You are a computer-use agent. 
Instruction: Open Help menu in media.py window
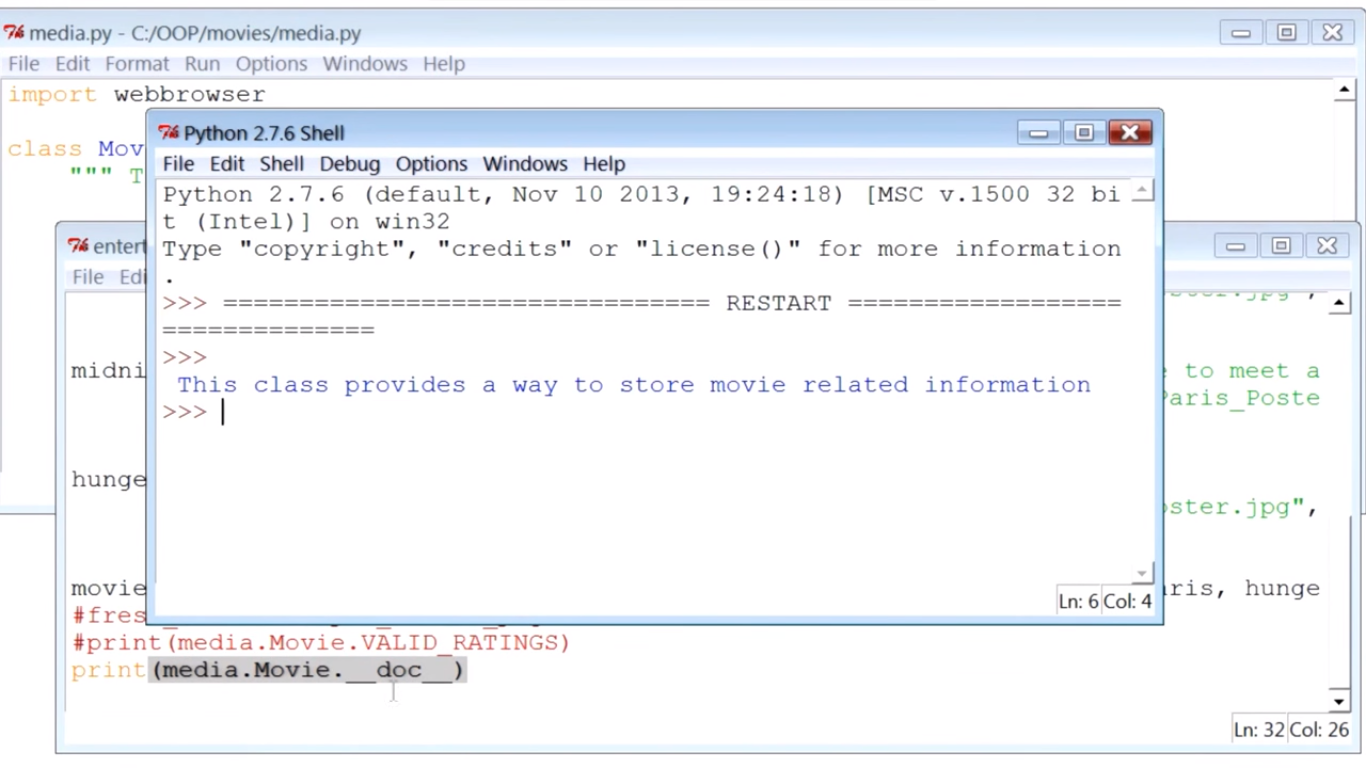tap(444, 64)
